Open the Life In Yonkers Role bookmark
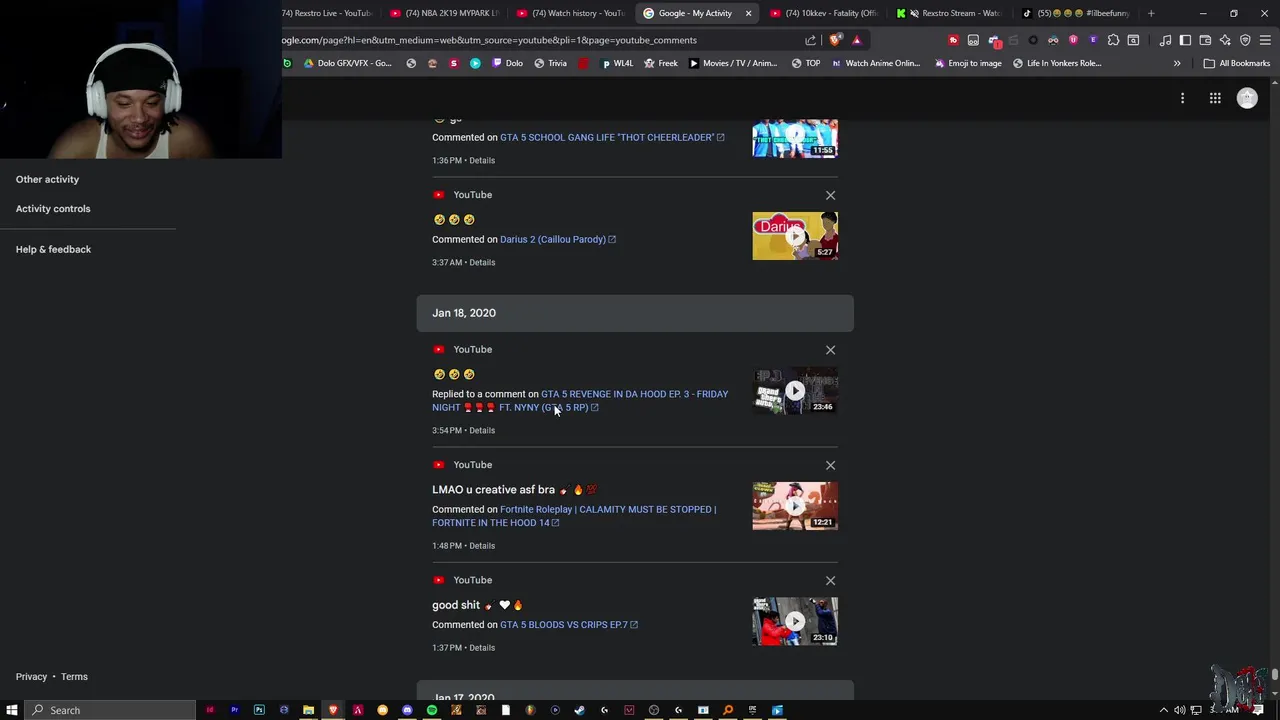This screenshot has width=1280, height=720. tap(1057, 63)
